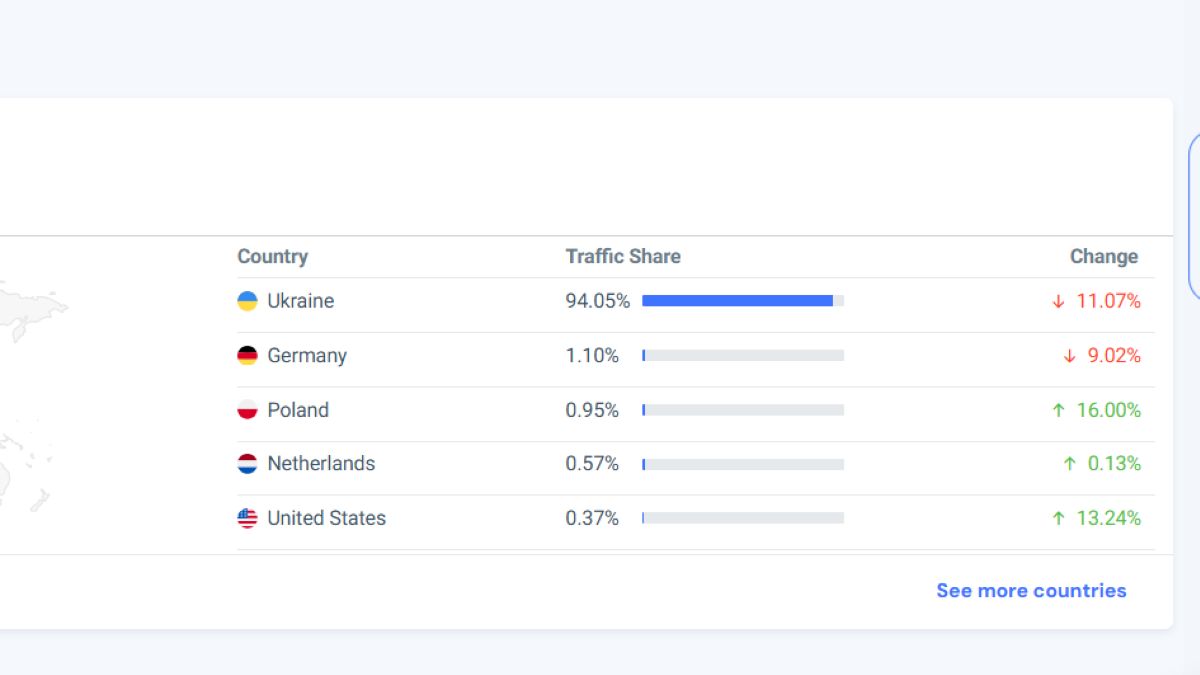Click the Change column header
The image size is (1200, 675).
pyautogui.click(x=1103, y=257)
